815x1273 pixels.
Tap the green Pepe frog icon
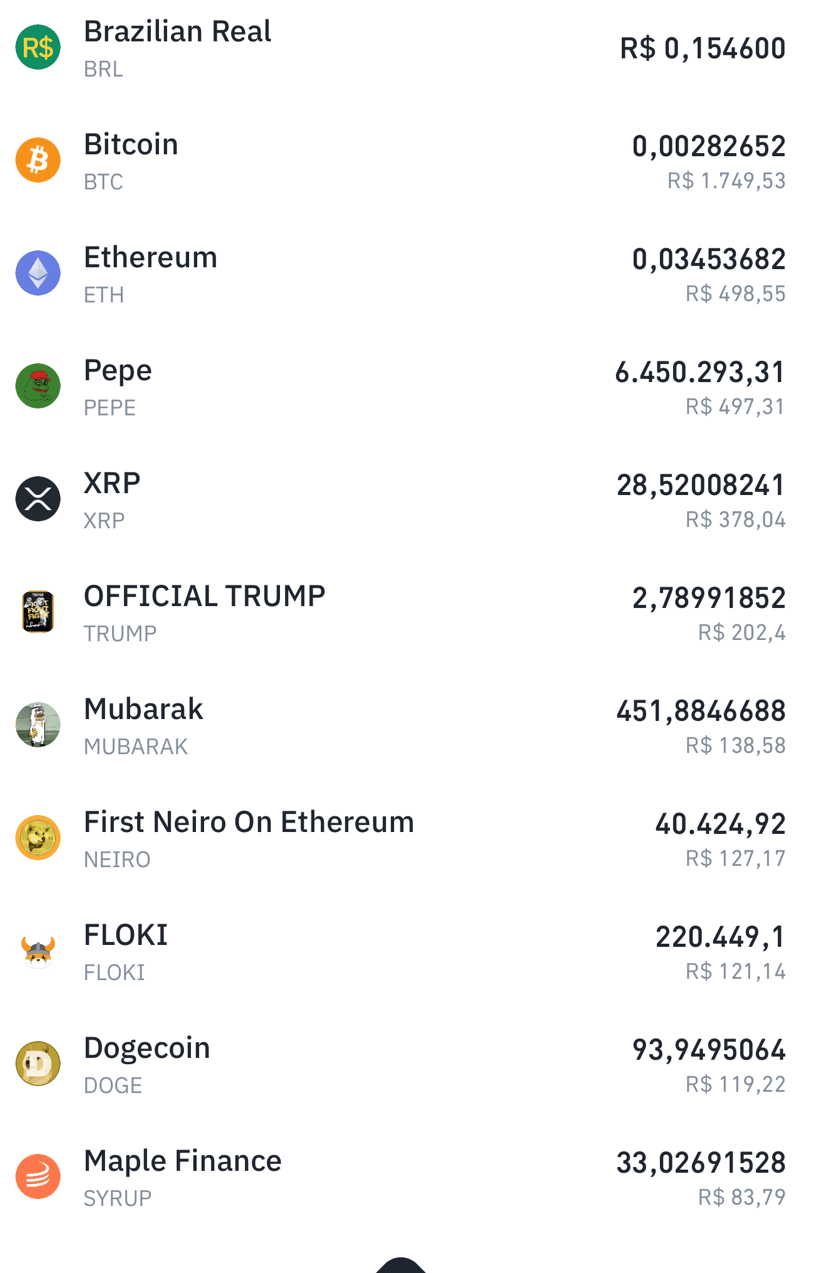[38, 386]
